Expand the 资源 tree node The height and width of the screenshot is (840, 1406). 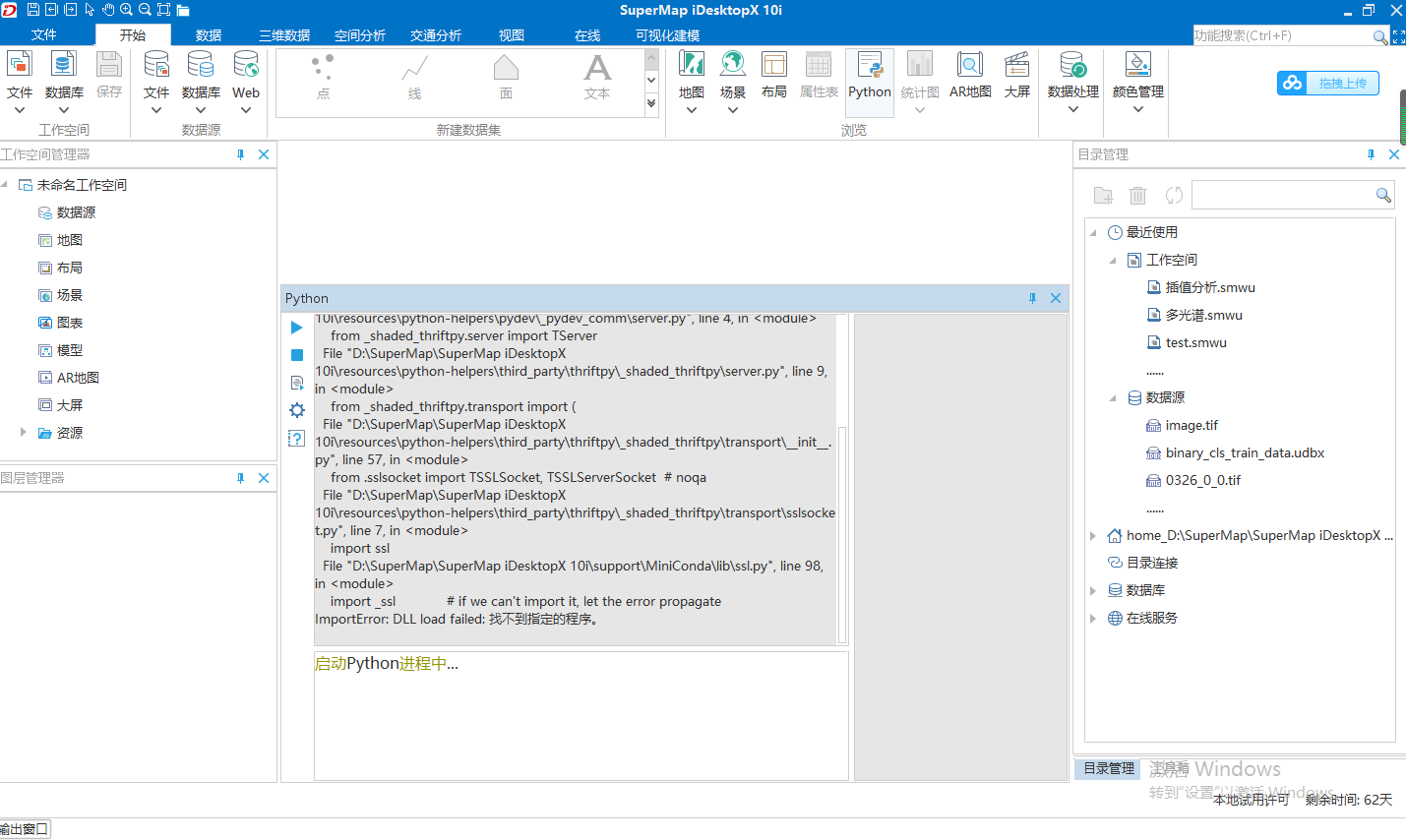[24, 432]
